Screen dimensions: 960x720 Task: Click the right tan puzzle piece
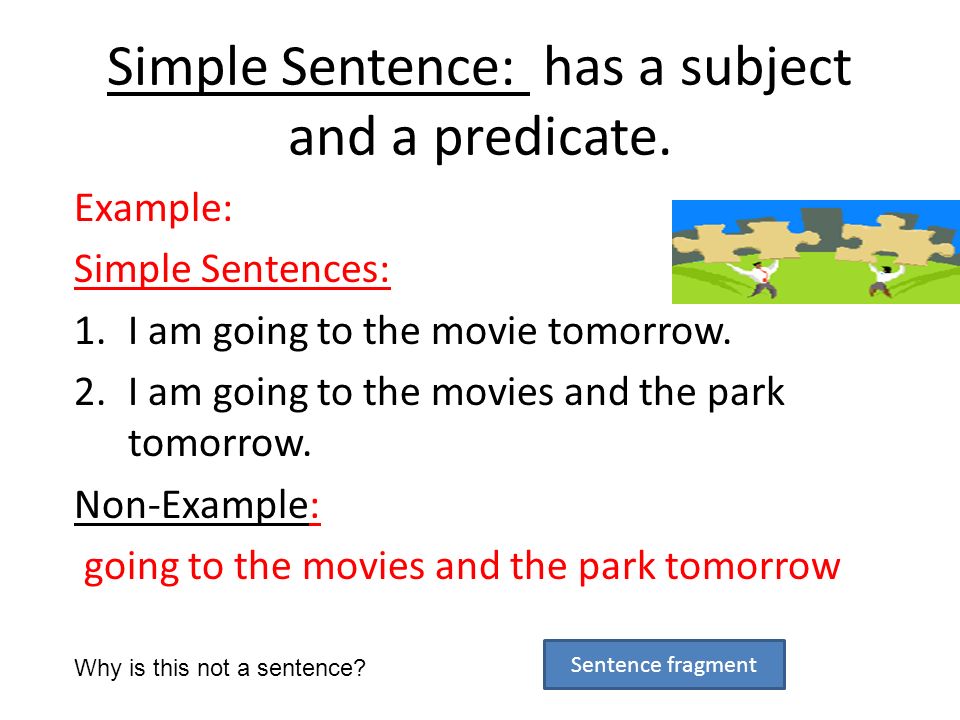tap(894, 241)
